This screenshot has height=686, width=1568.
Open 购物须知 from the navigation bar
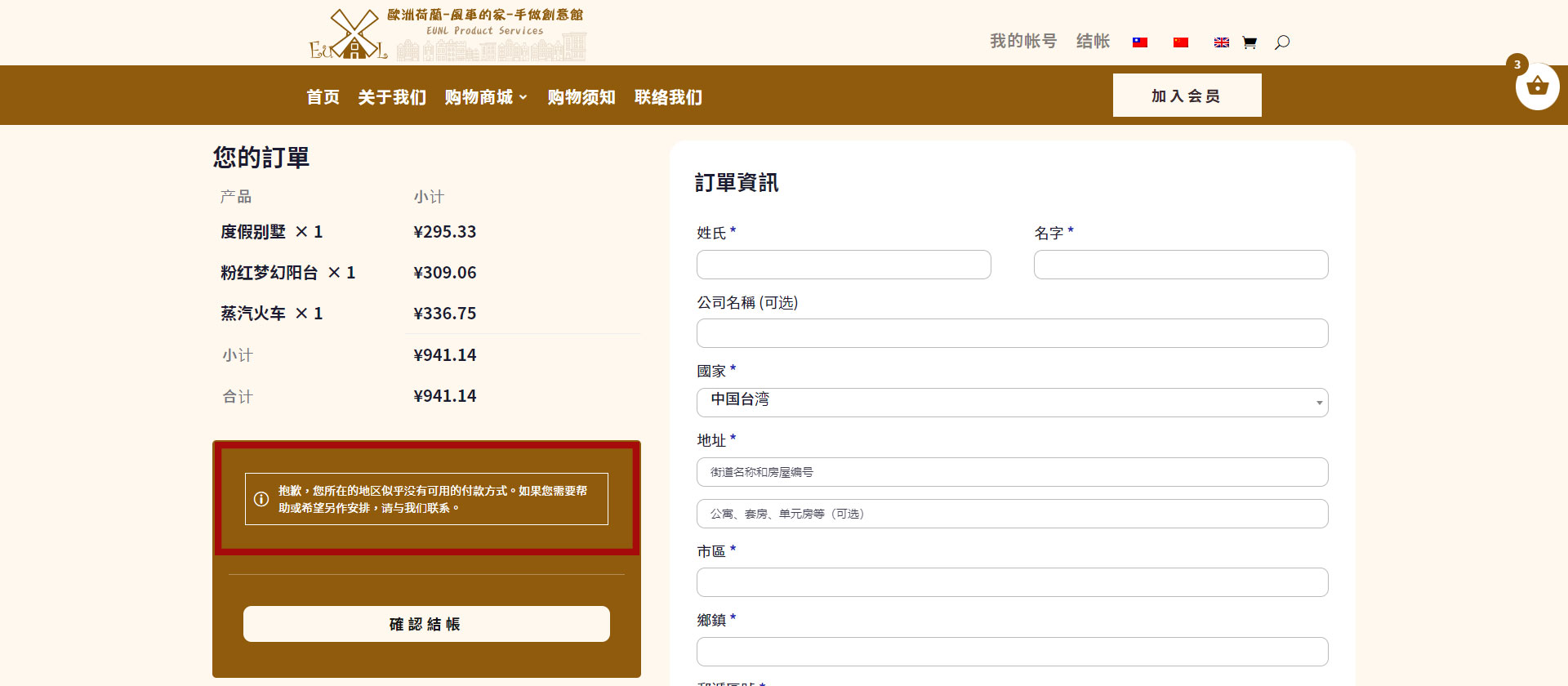(x=581, y=97)
